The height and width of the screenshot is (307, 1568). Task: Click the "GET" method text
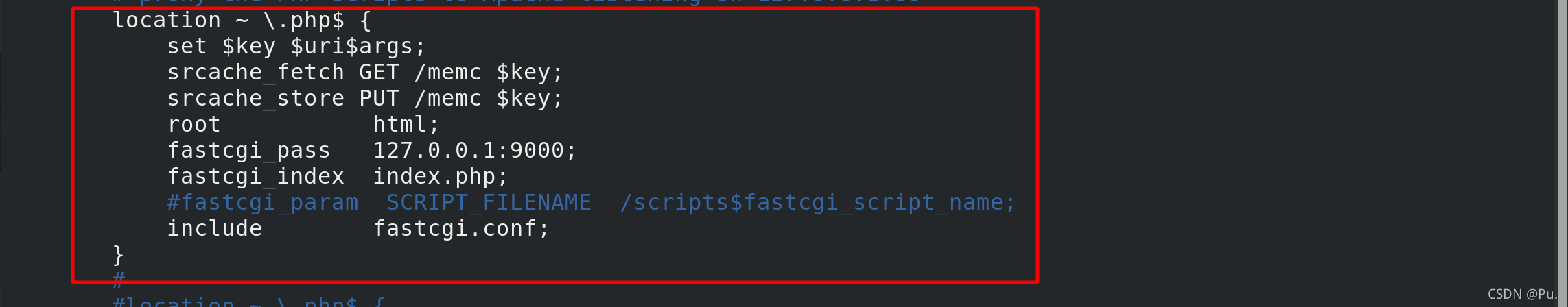(379, 73)
